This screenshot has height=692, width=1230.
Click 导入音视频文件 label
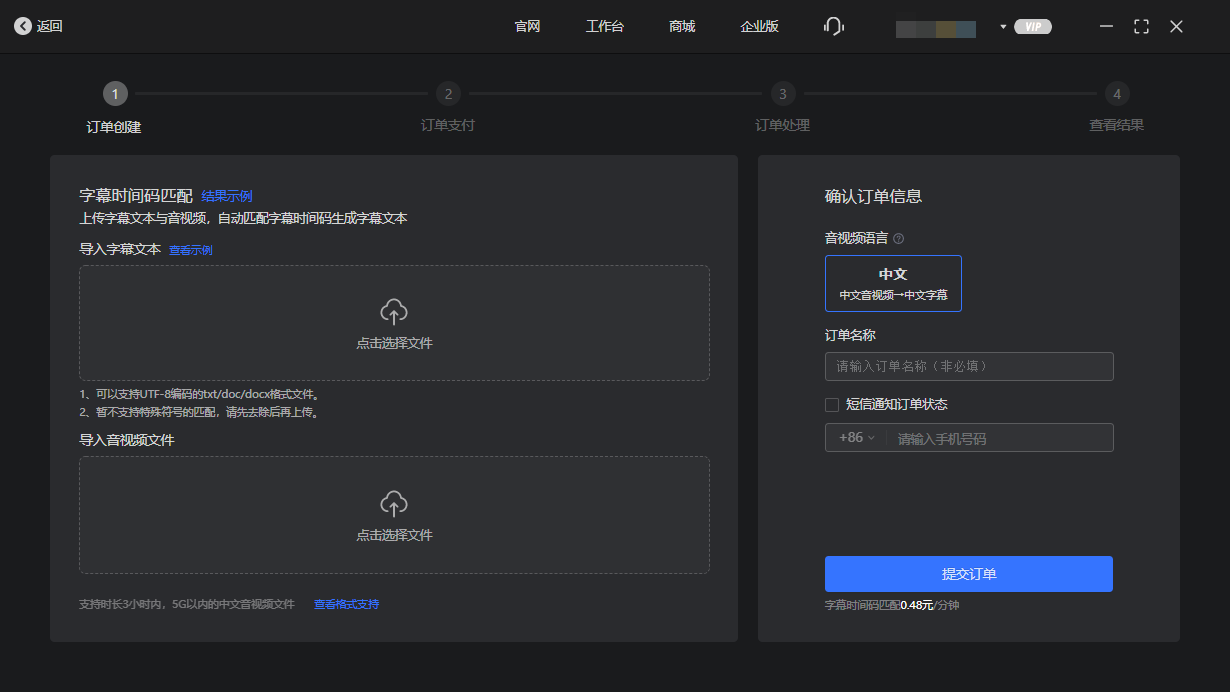(127, 440)
